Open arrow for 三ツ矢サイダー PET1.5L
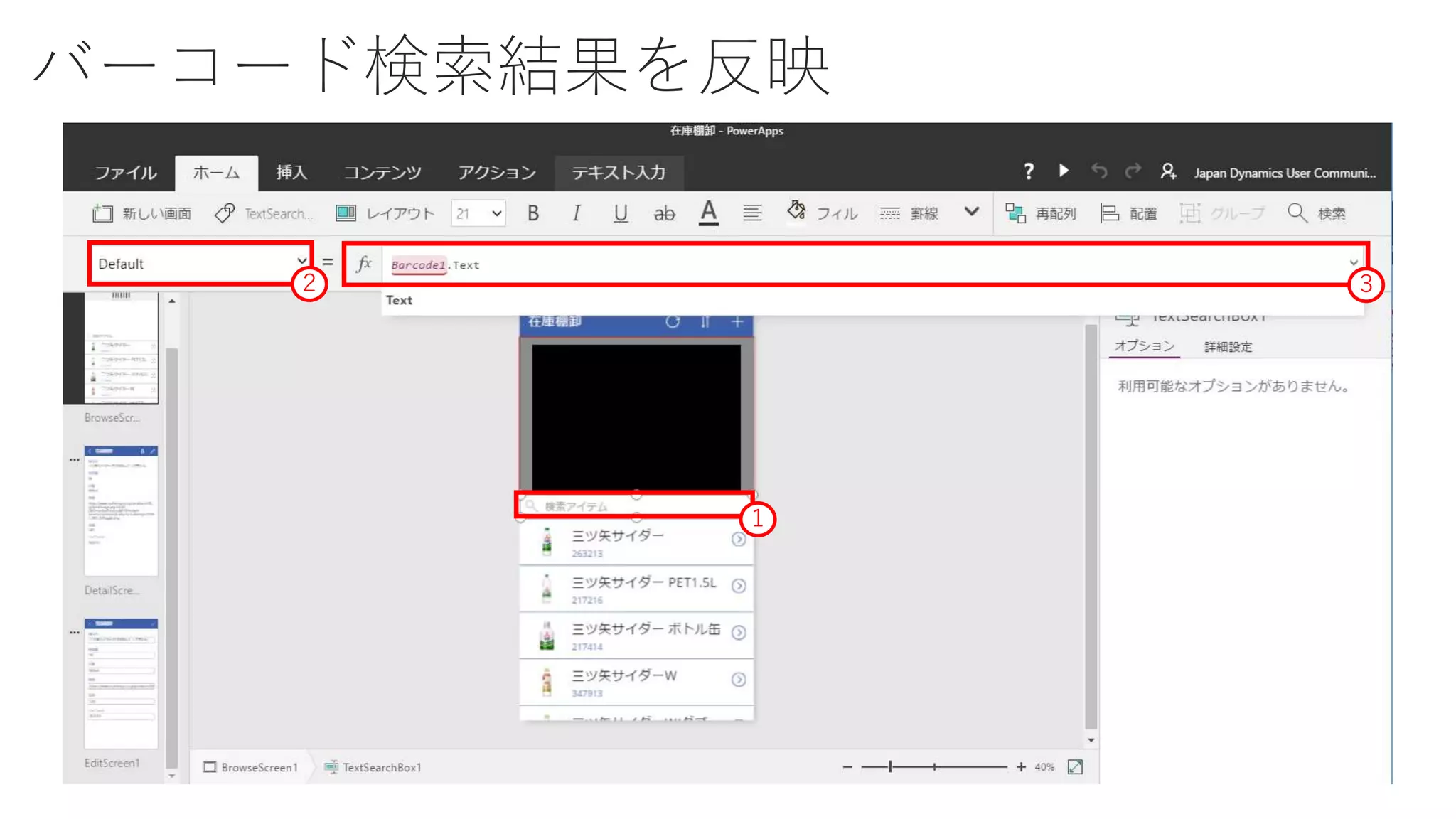This screenshot has width=1456, height=819. tap(739, 586)
